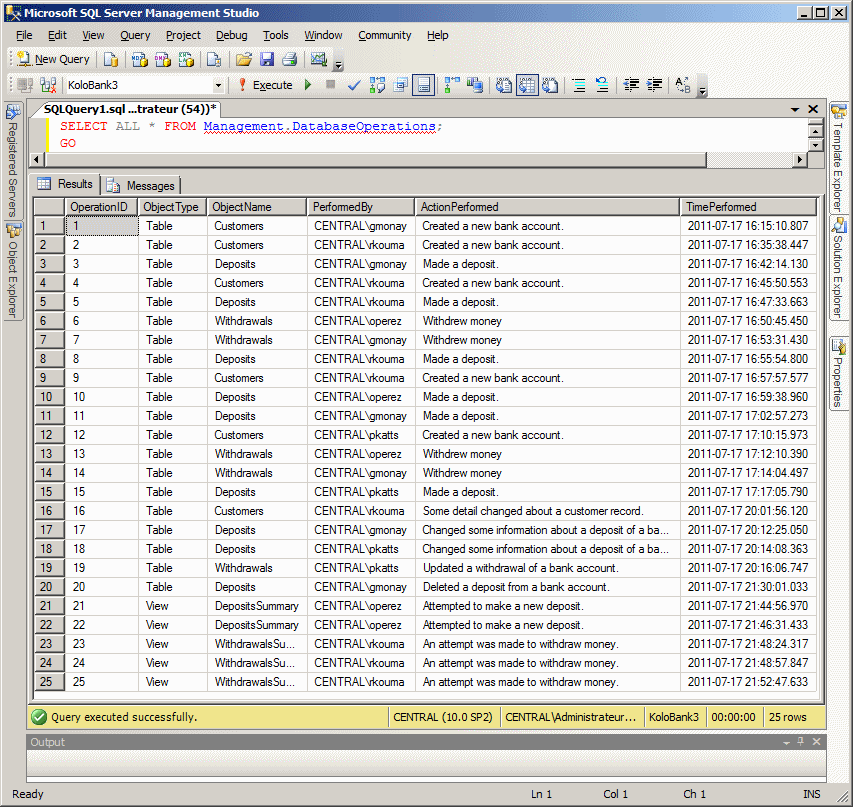
Task: Click the Change Connection icon
Action: coord(48,85)
